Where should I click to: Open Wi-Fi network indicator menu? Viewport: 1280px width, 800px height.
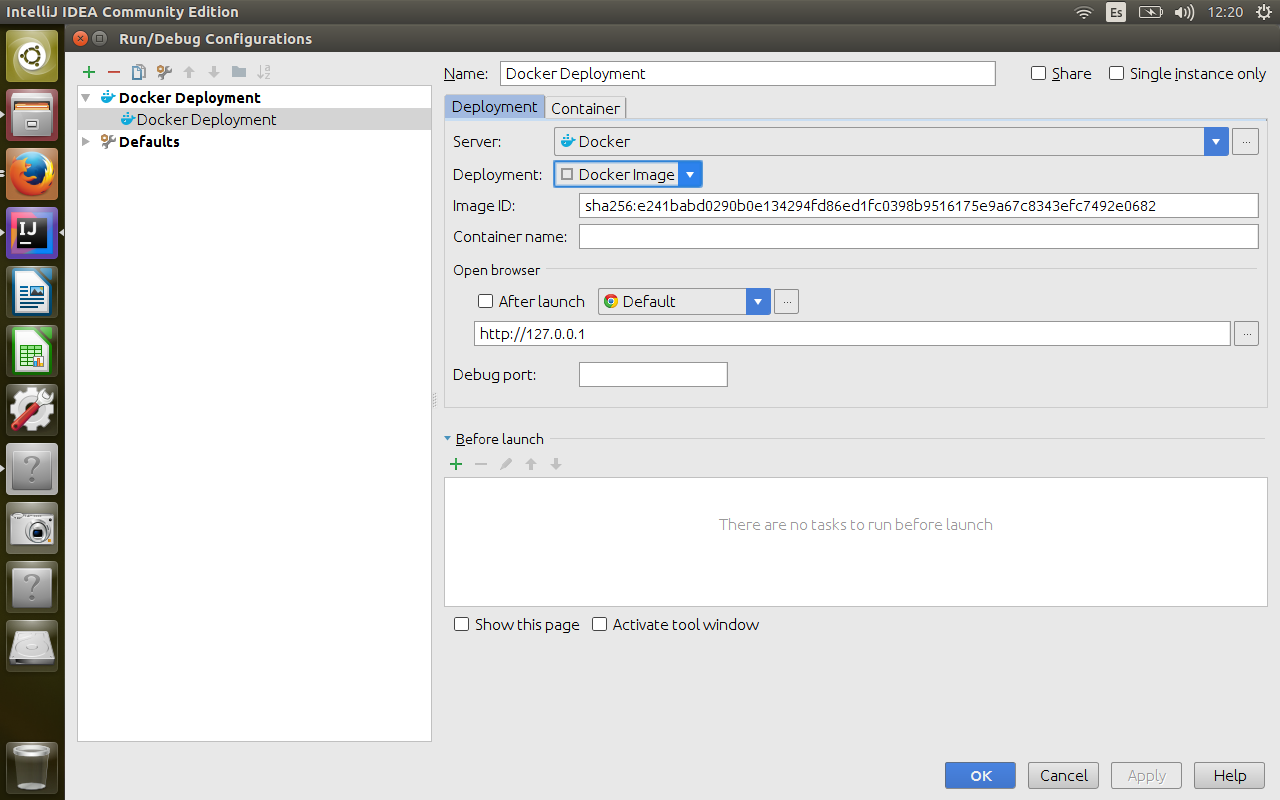tap(1084, 12)
